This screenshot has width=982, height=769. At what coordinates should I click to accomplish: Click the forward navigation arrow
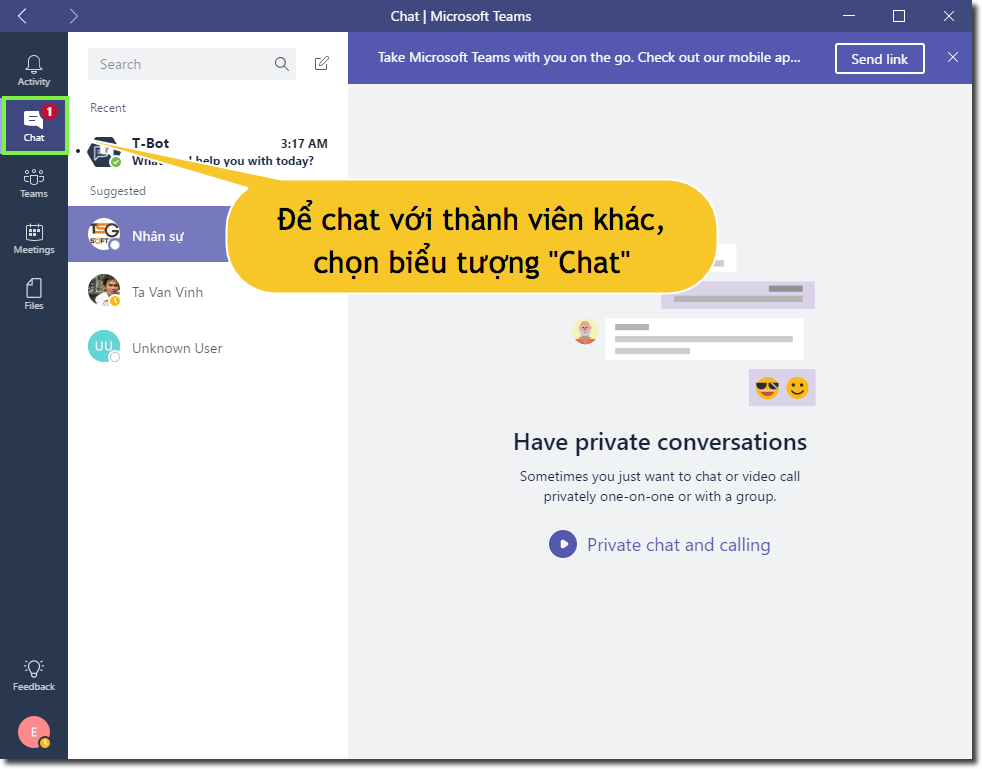(x=74, y=16)
